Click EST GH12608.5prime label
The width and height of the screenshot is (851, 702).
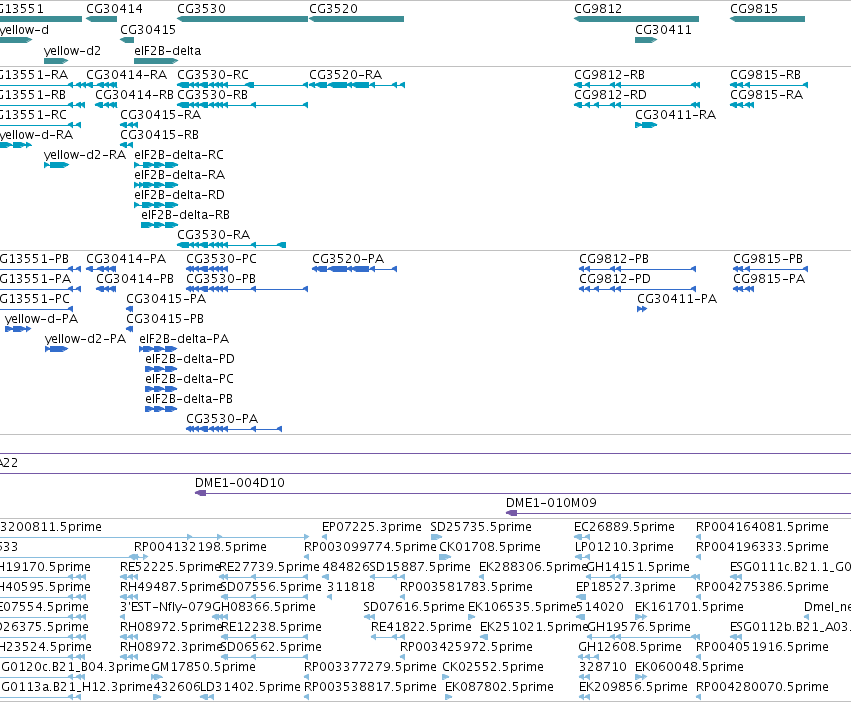[630, 647]
